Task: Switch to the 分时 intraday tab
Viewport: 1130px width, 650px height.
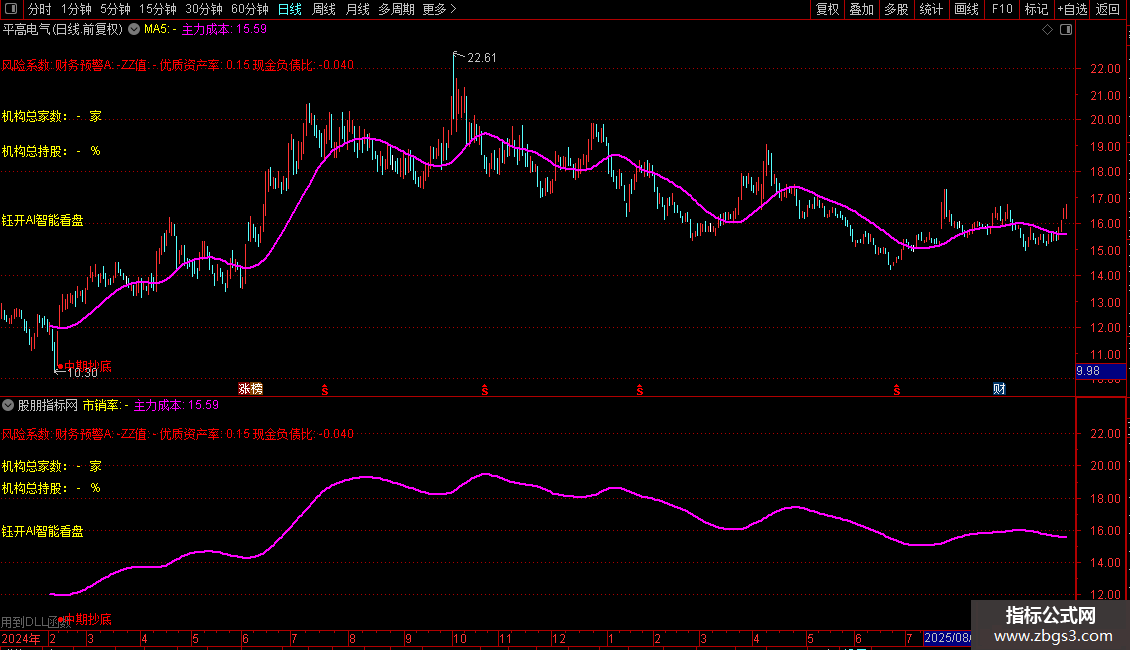Action: point(39,9)
